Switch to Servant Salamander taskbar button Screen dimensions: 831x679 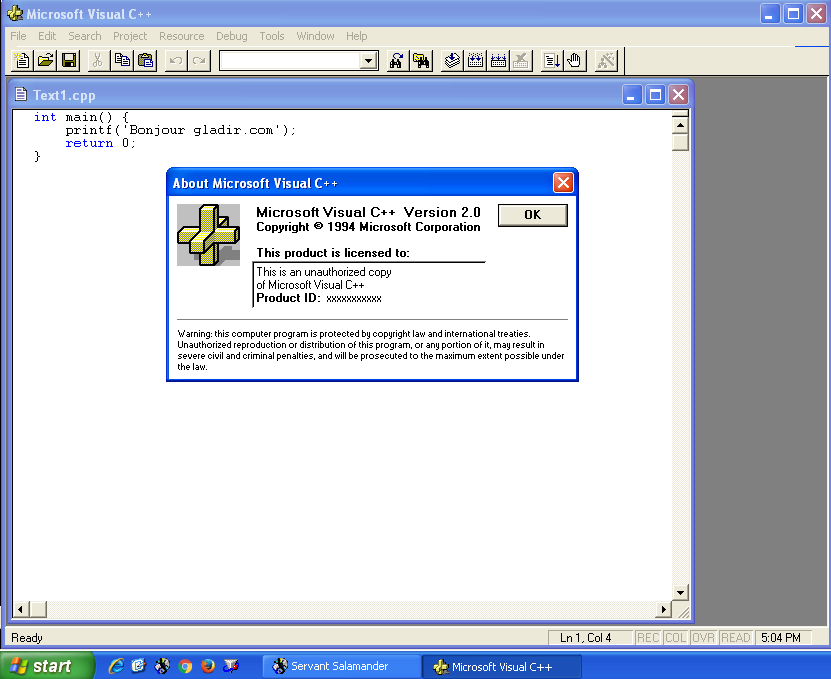pyautogui.click(x=342, y=666)
